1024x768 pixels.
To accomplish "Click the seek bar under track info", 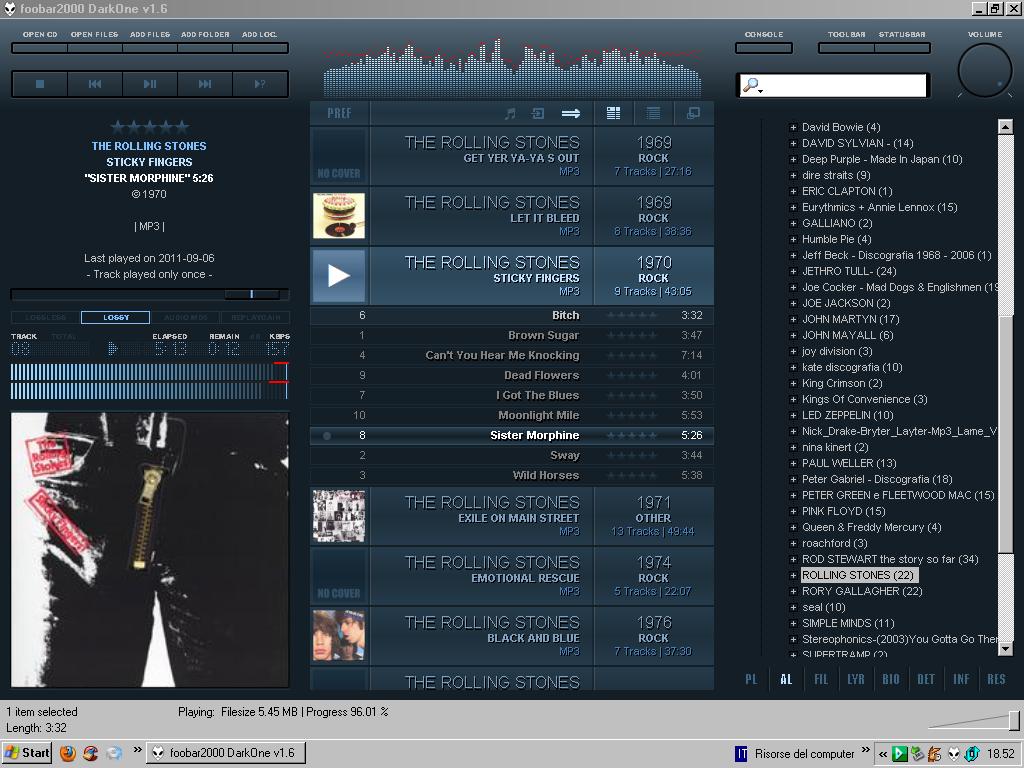I will click(150, 295).
